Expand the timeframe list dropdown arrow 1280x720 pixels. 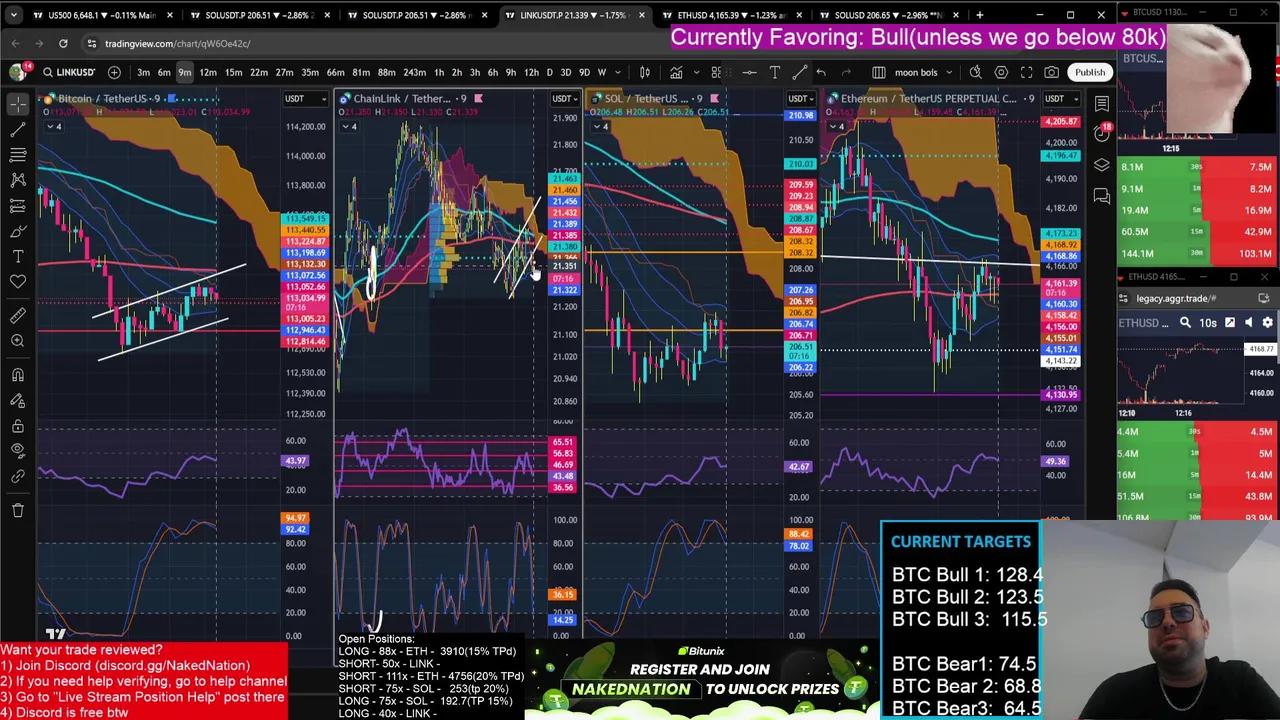(616, 72)
